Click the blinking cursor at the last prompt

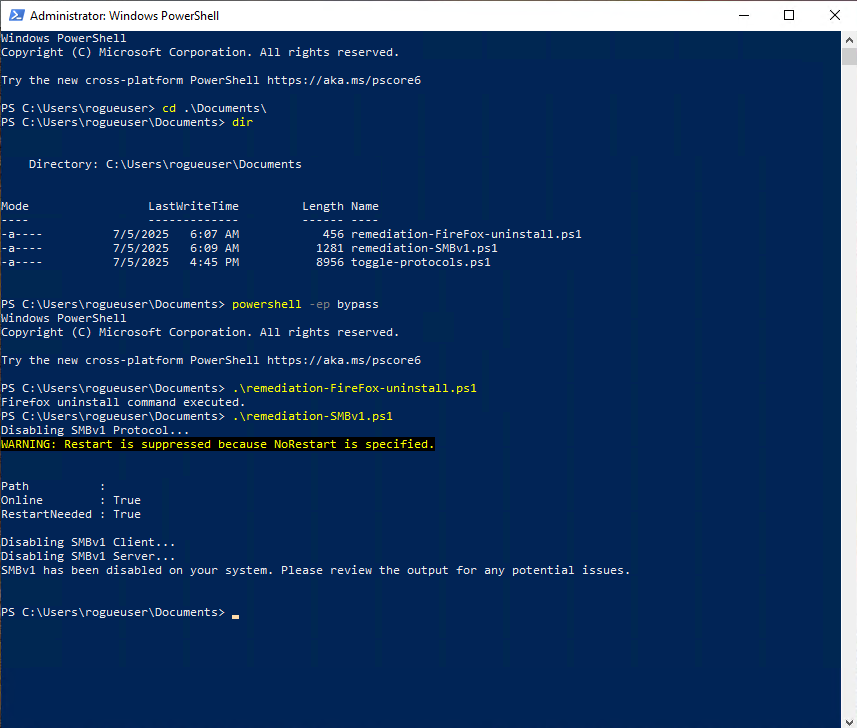(235, 613)
